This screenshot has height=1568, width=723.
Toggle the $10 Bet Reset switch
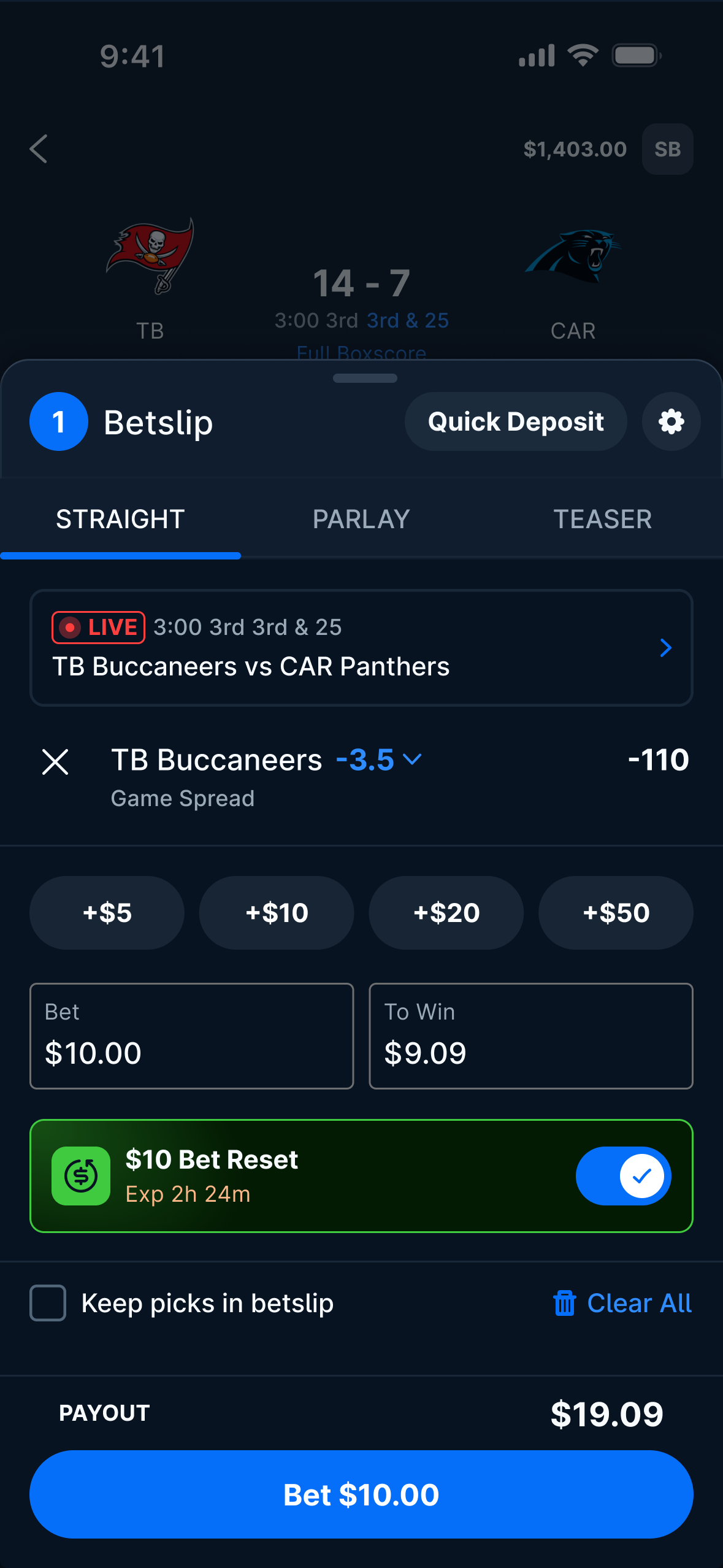623,1176
